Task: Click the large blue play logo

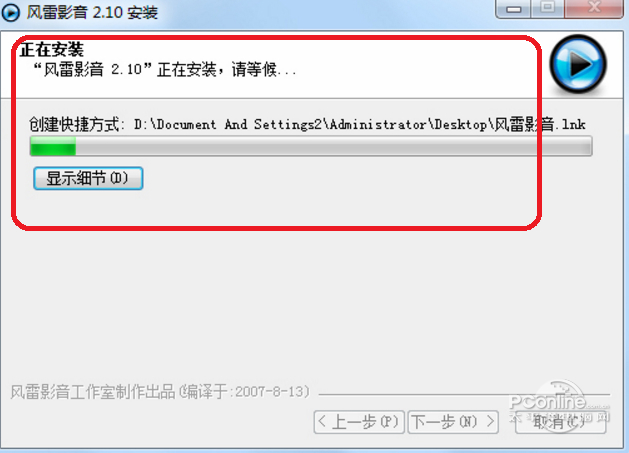Action: click(x=578, y=64)
